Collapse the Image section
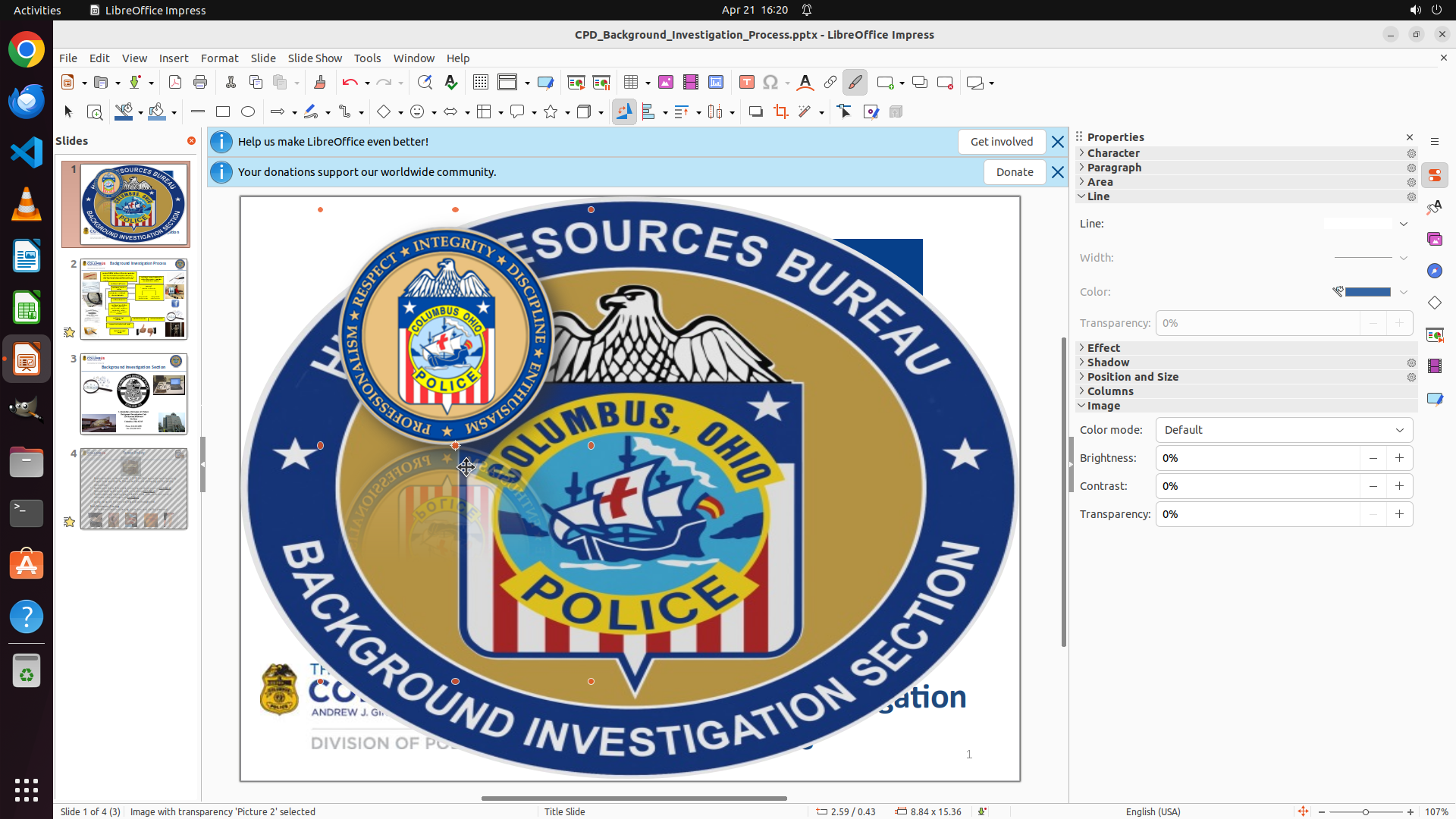Viewport: 1456px width, 819px height. (x=1103, y=406)
